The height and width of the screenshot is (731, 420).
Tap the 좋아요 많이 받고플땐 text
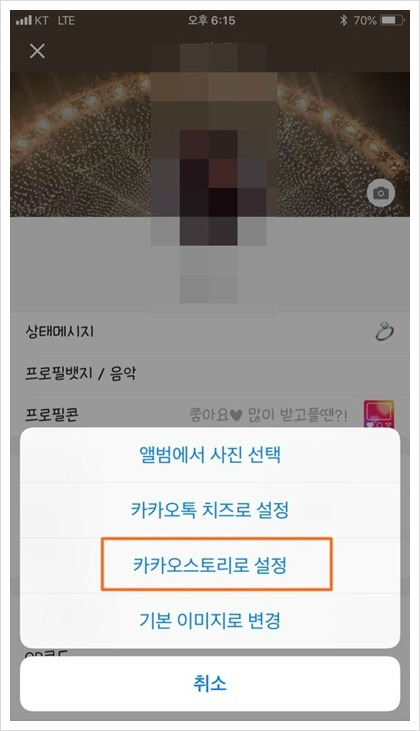click(x=268, y=414)
